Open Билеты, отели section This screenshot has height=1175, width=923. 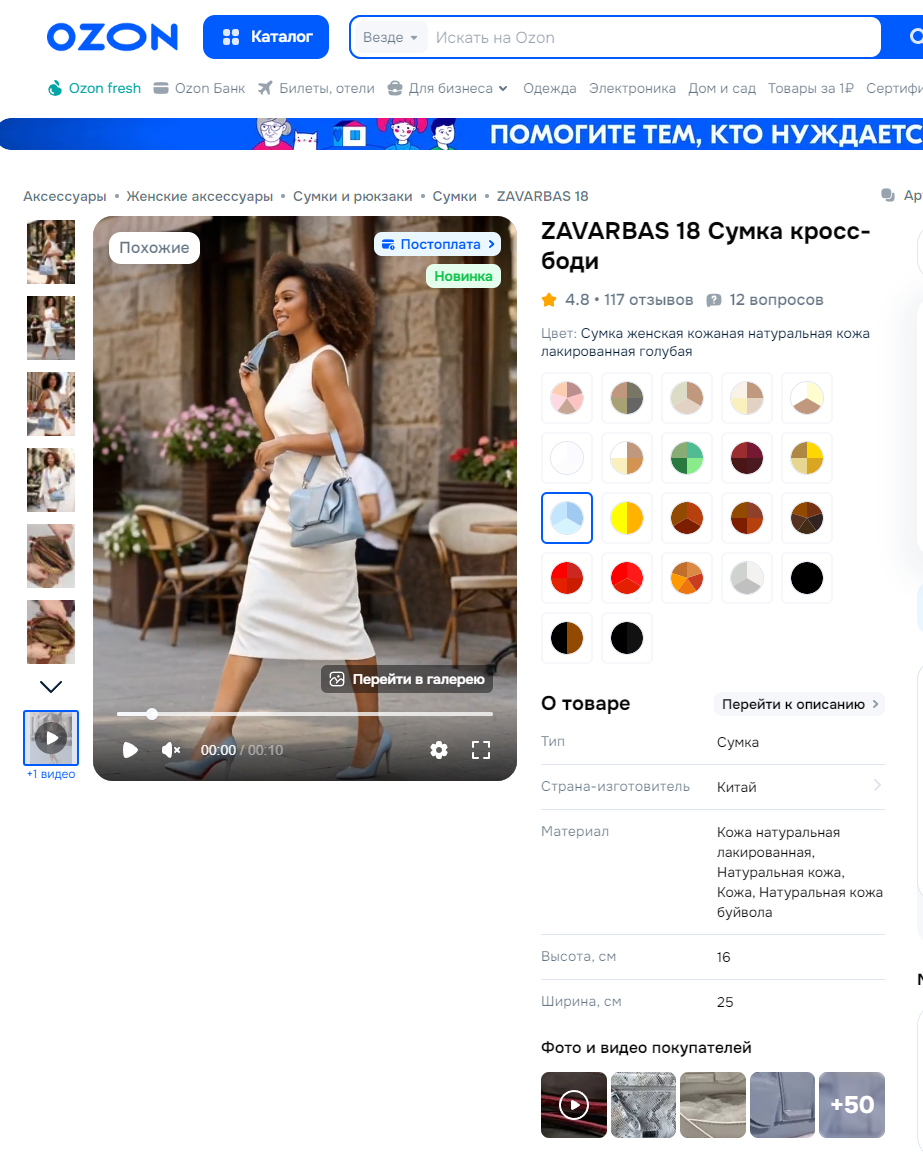316,88
